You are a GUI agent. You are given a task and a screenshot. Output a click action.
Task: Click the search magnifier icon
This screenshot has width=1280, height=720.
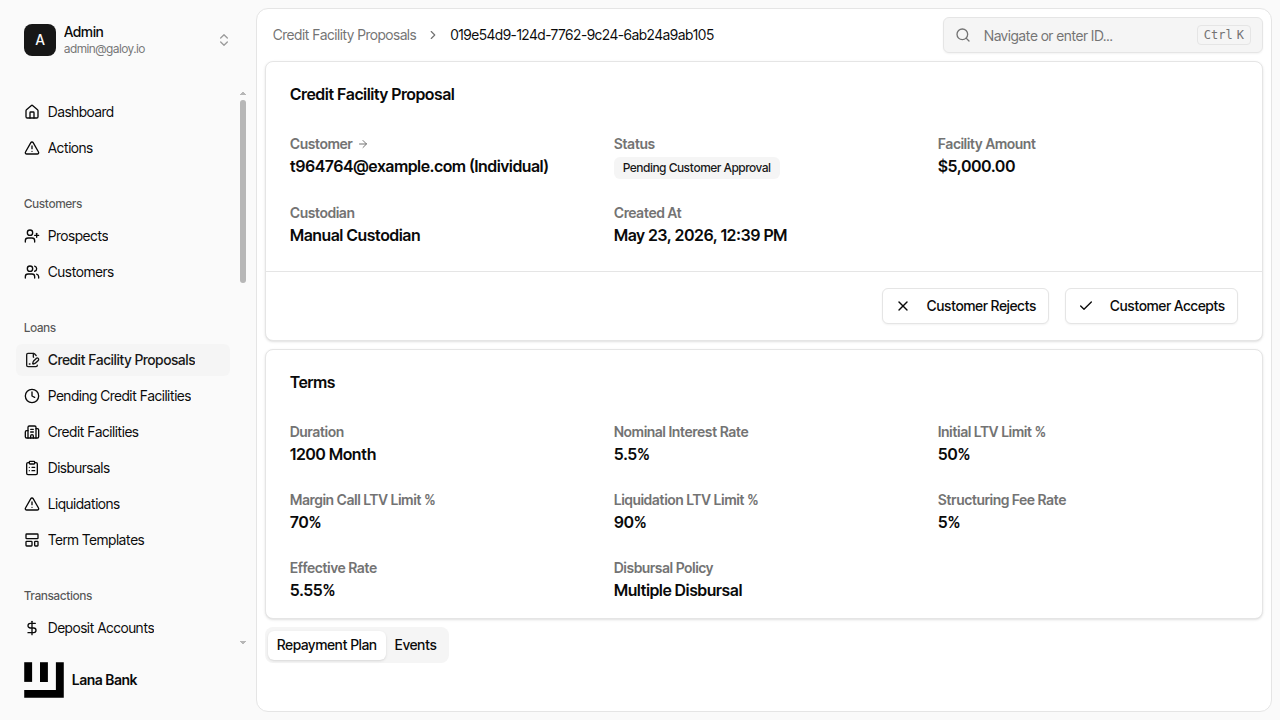pos(963,35)
